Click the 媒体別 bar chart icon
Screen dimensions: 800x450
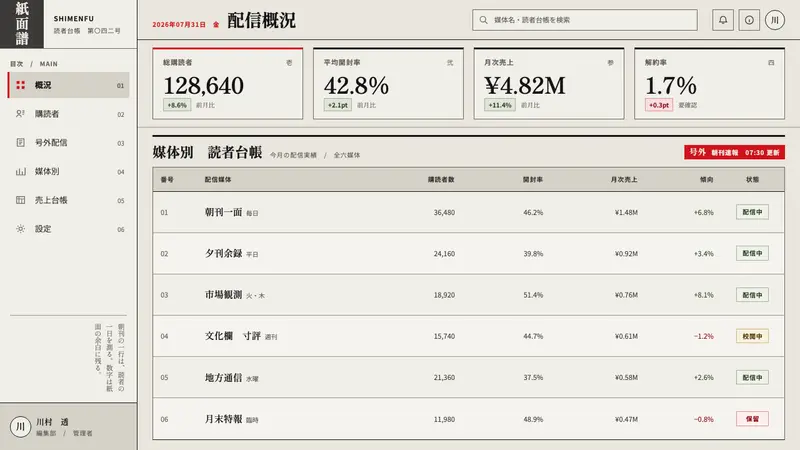coord(20,171)
